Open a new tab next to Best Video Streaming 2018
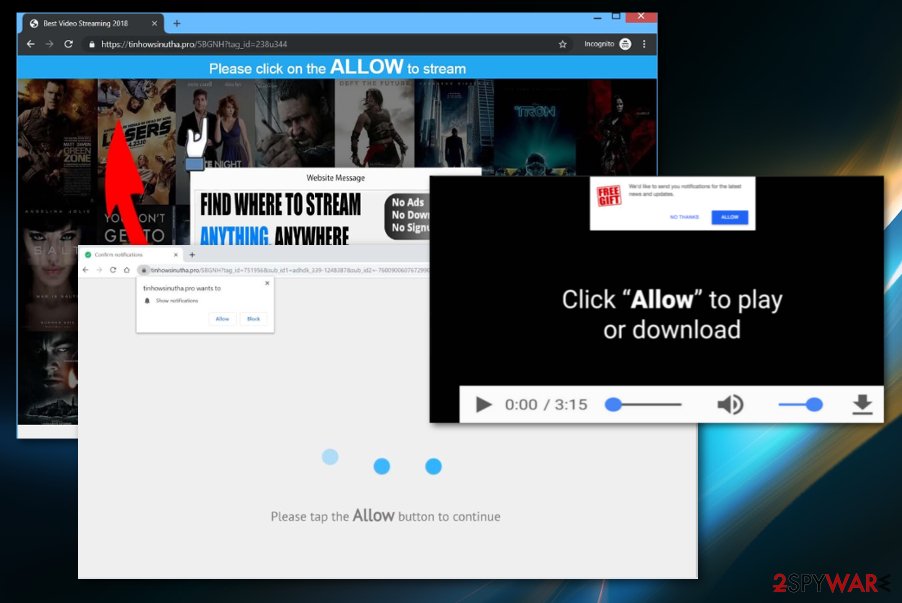 (x=177, y=24)
